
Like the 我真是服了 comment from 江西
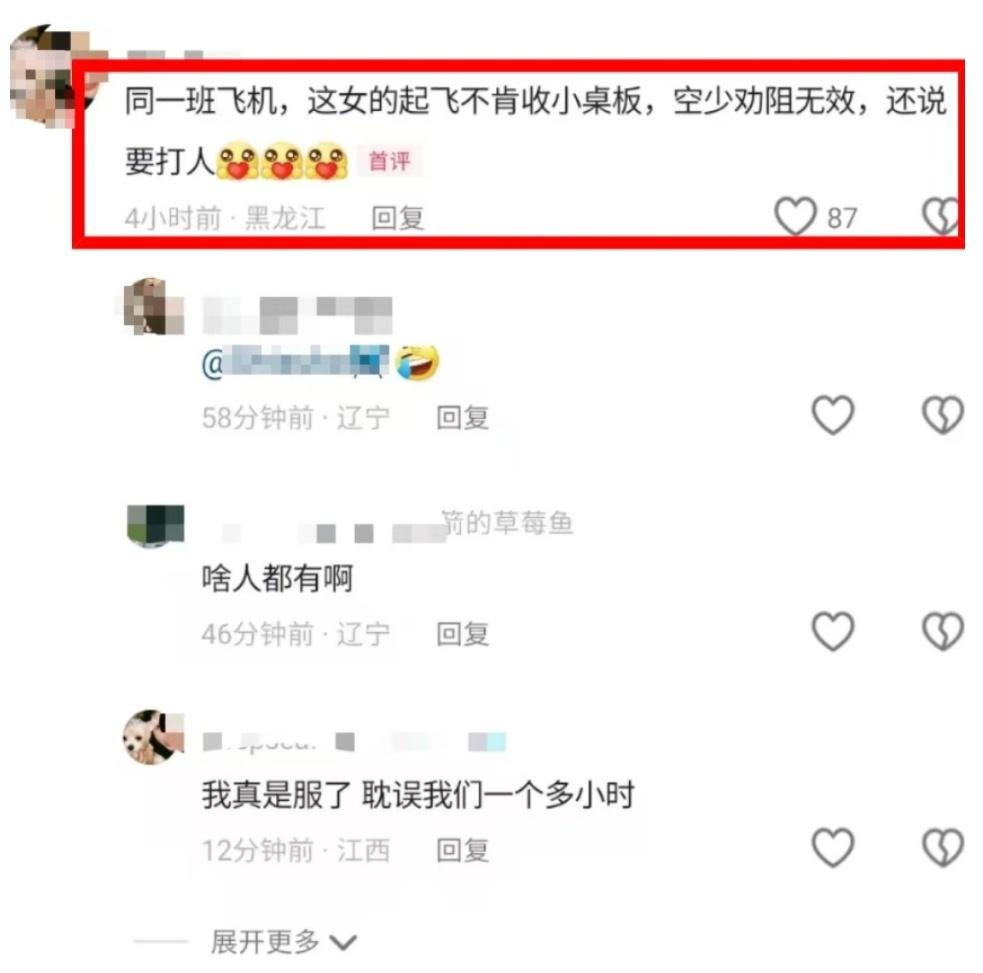tap(833, 848)
